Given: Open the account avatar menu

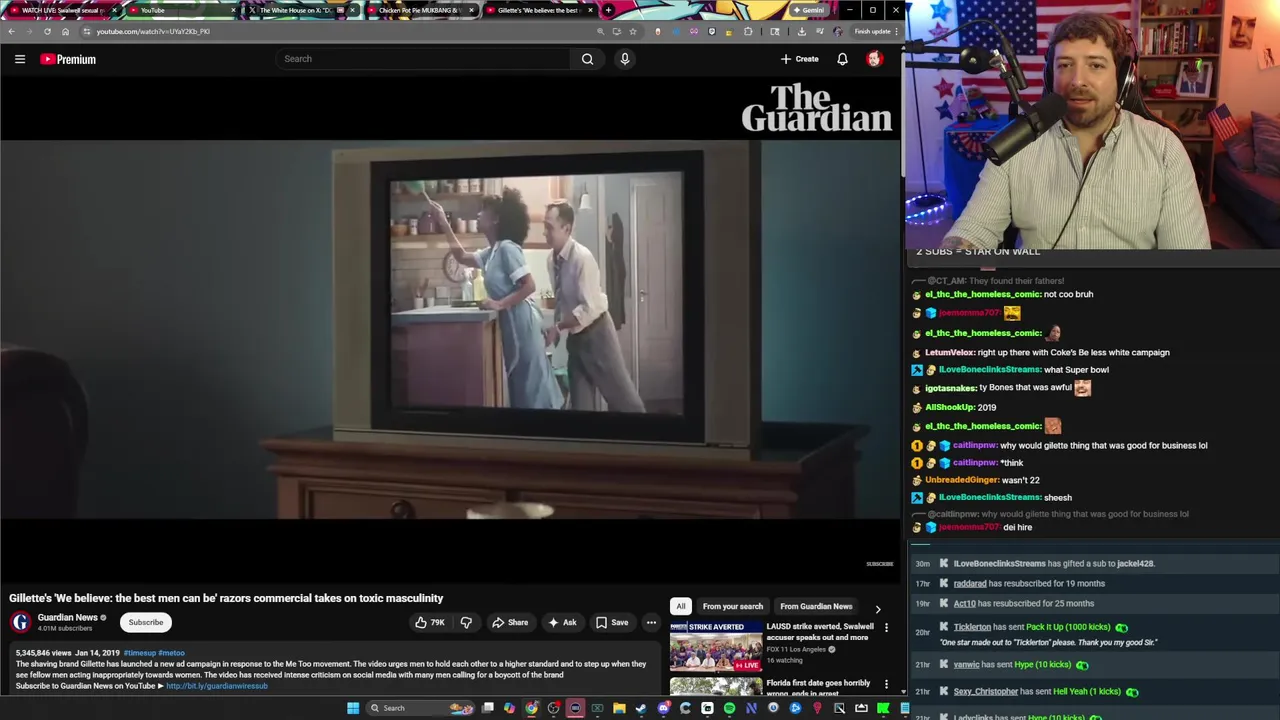Looking at the screenshot, I should coord(874,59).
